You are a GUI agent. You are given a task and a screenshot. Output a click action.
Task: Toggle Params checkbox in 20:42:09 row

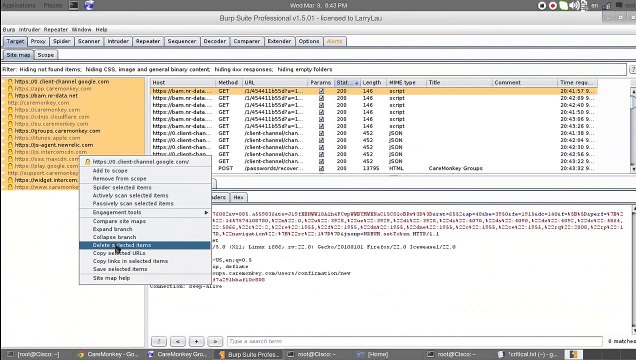321,98
